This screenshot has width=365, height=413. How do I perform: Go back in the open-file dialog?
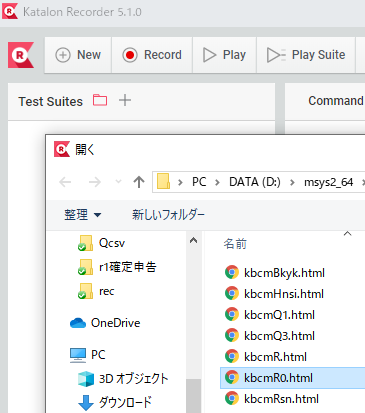(x=65, y=182)
